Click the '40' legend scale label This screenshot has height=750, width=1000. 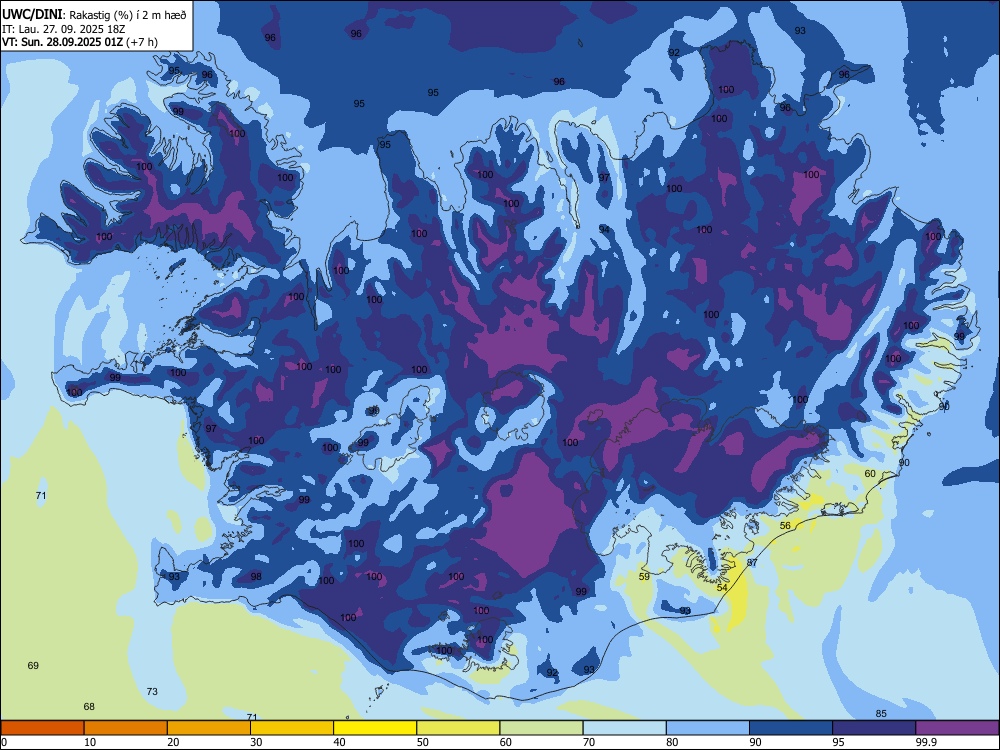(339, 742)
